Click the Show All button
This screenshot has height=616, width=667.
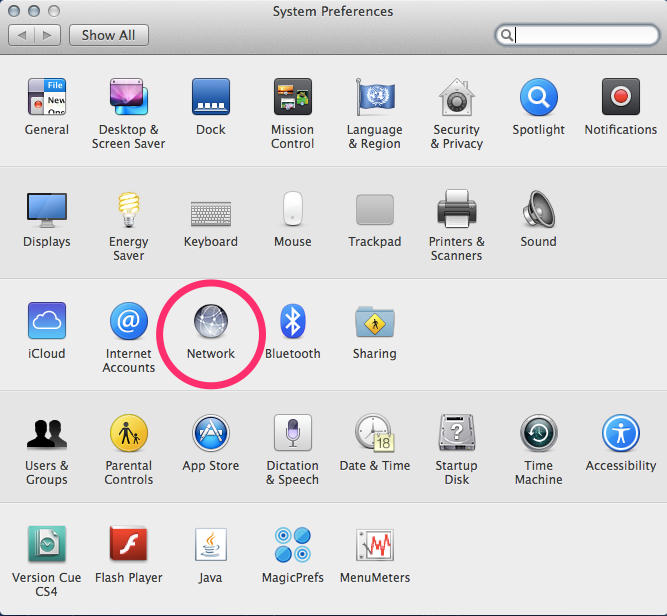click(x=108, y=35)
